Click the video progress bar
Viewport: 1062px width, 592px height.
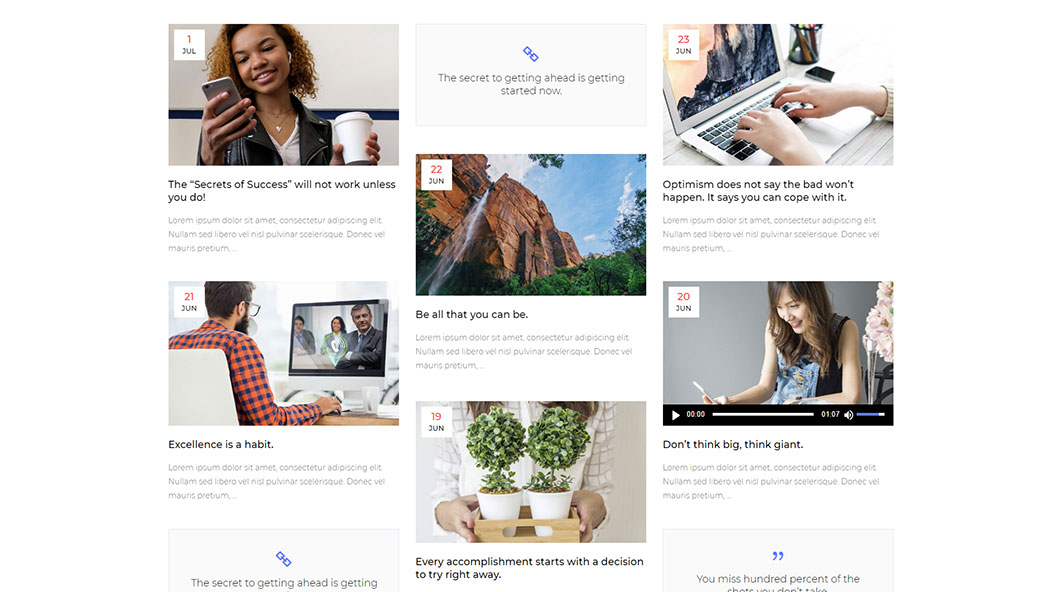pyautogui.click(x=762, y=415)
